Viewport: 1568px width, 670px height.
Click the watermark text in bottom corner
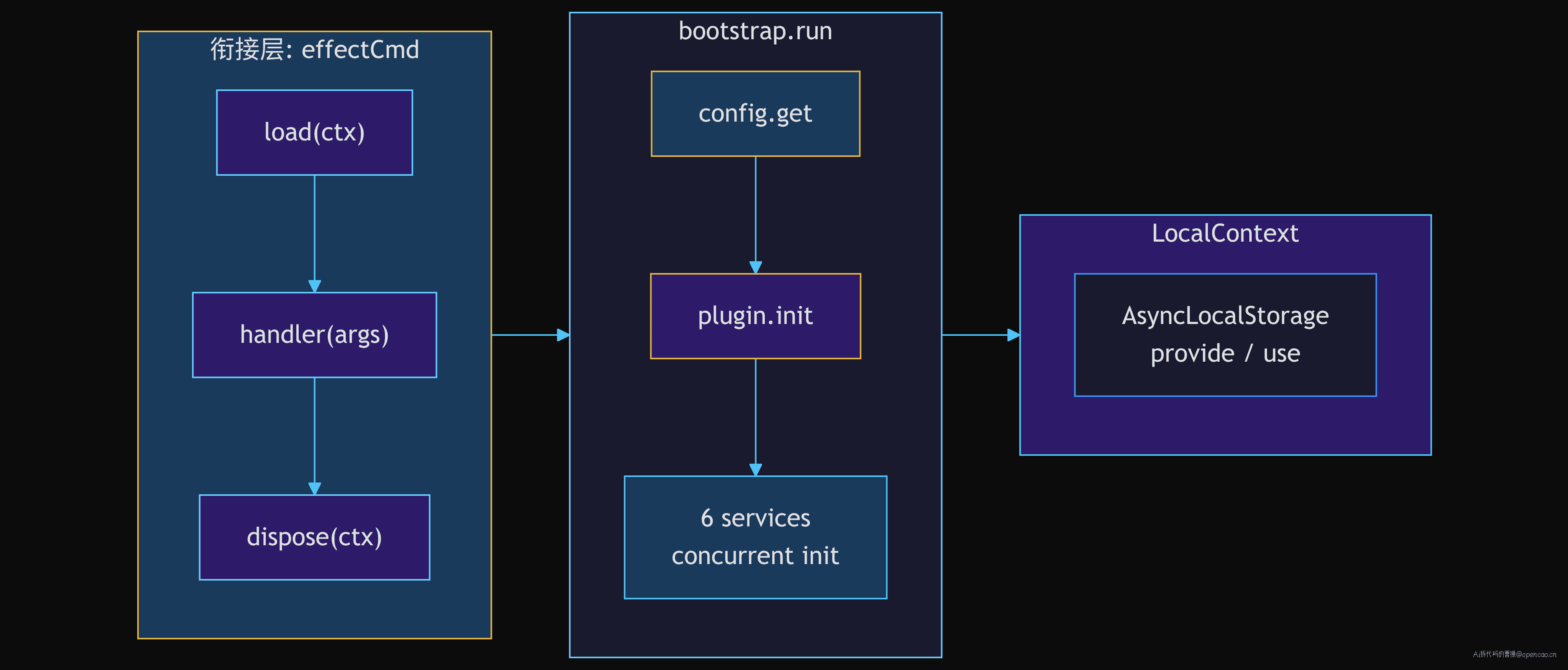pos(1514,654)
